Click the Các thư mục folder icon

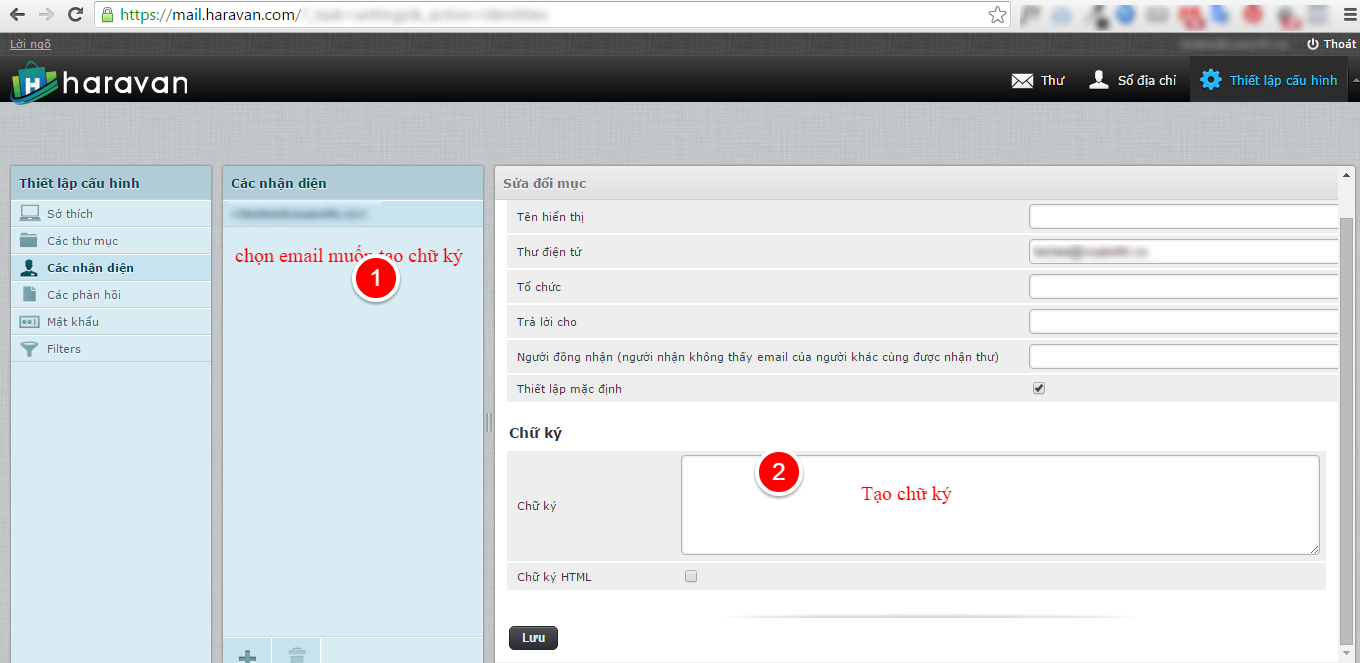[x=29, y=241]
